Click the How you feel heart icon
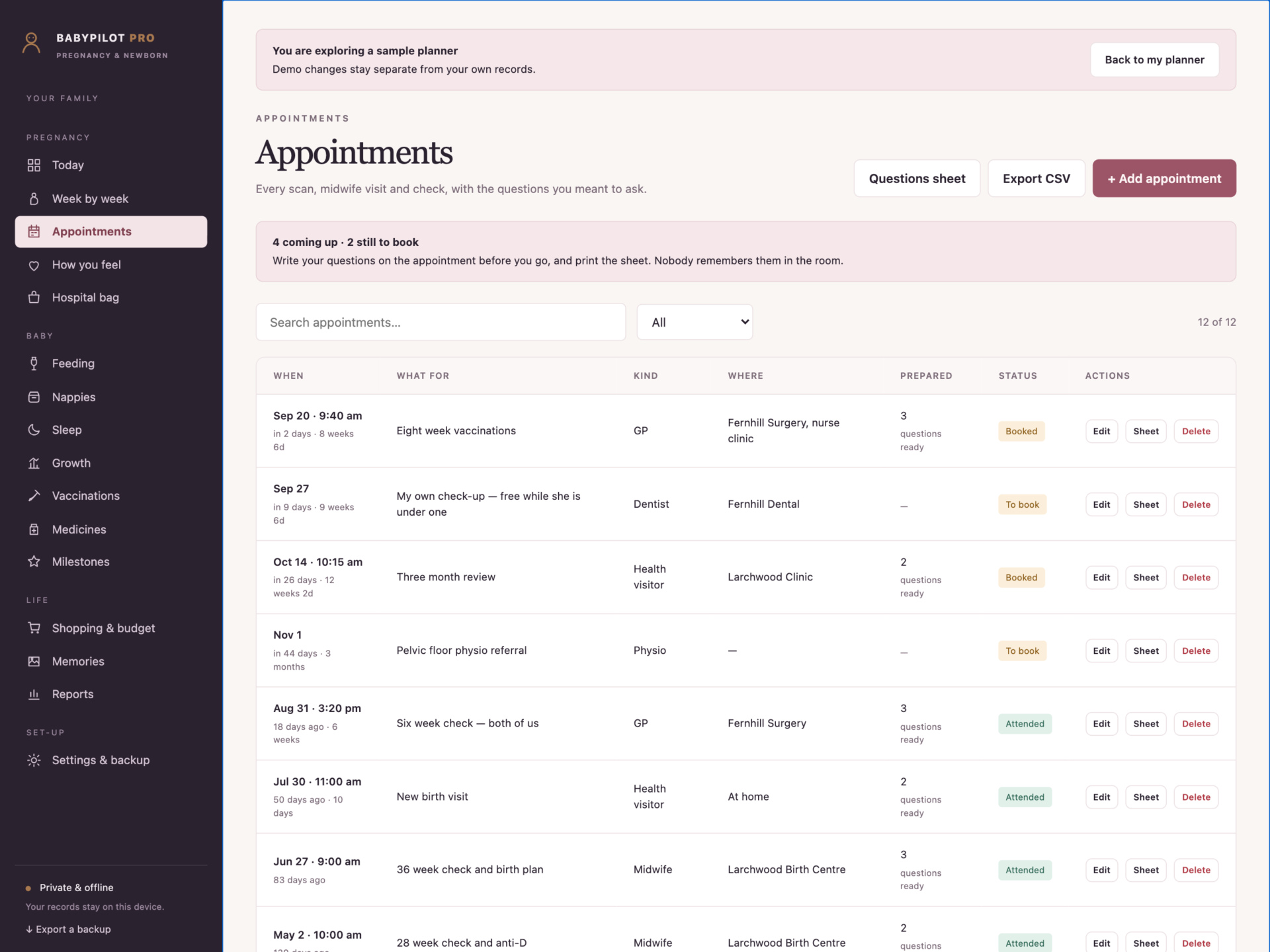The width and height of the screenshot is (1270, 952). 34,265
